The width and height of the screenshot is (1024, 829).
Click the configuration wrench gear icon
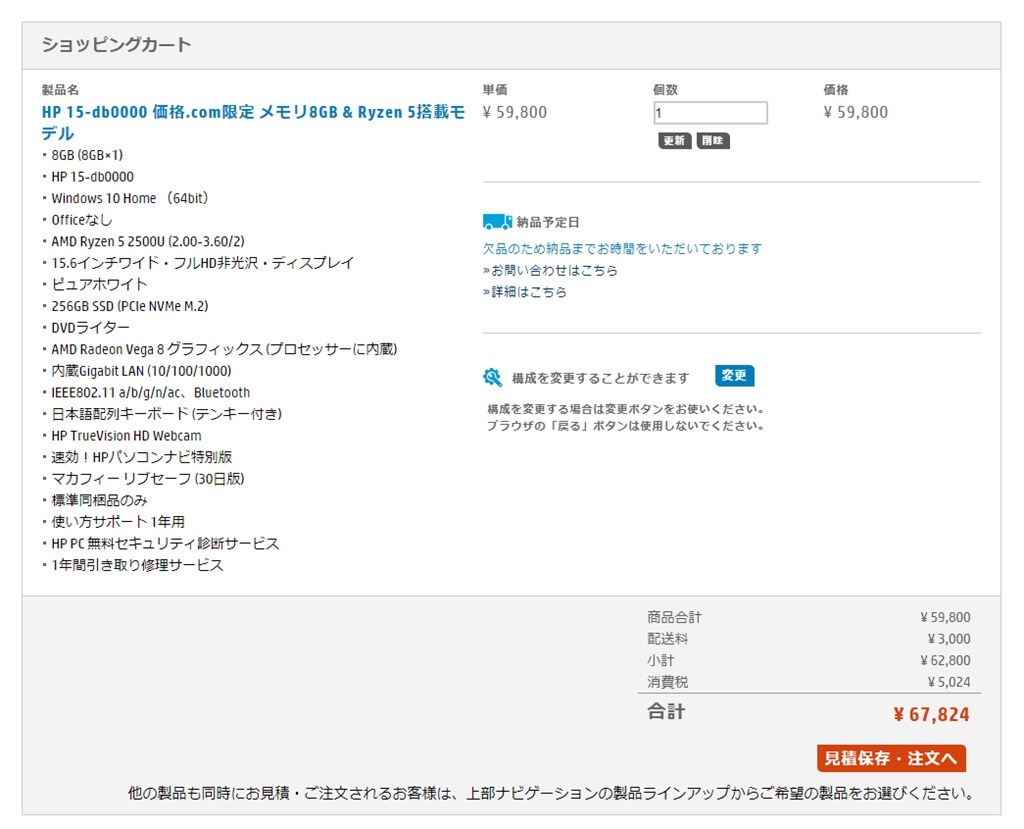point(492,377)
